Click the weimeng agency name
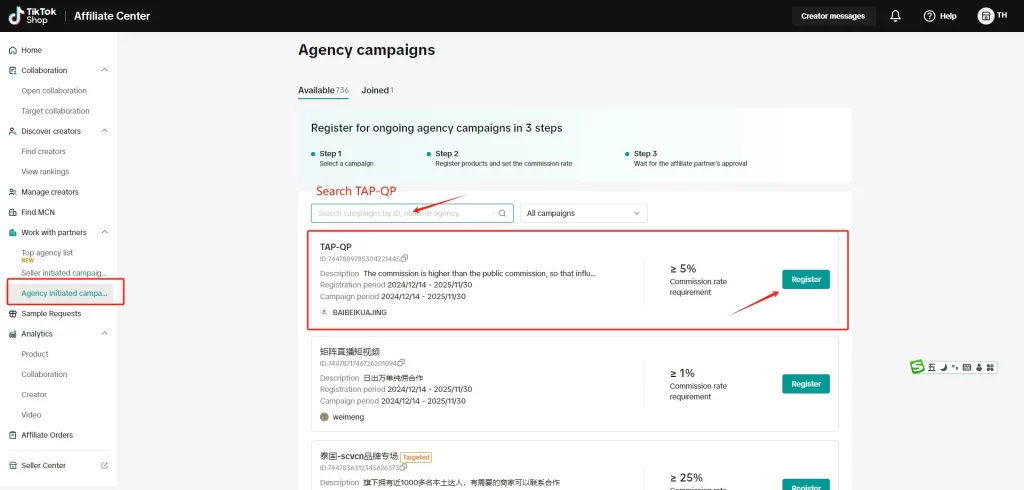This screenshot has height=490, width=1024. (348, 417)
